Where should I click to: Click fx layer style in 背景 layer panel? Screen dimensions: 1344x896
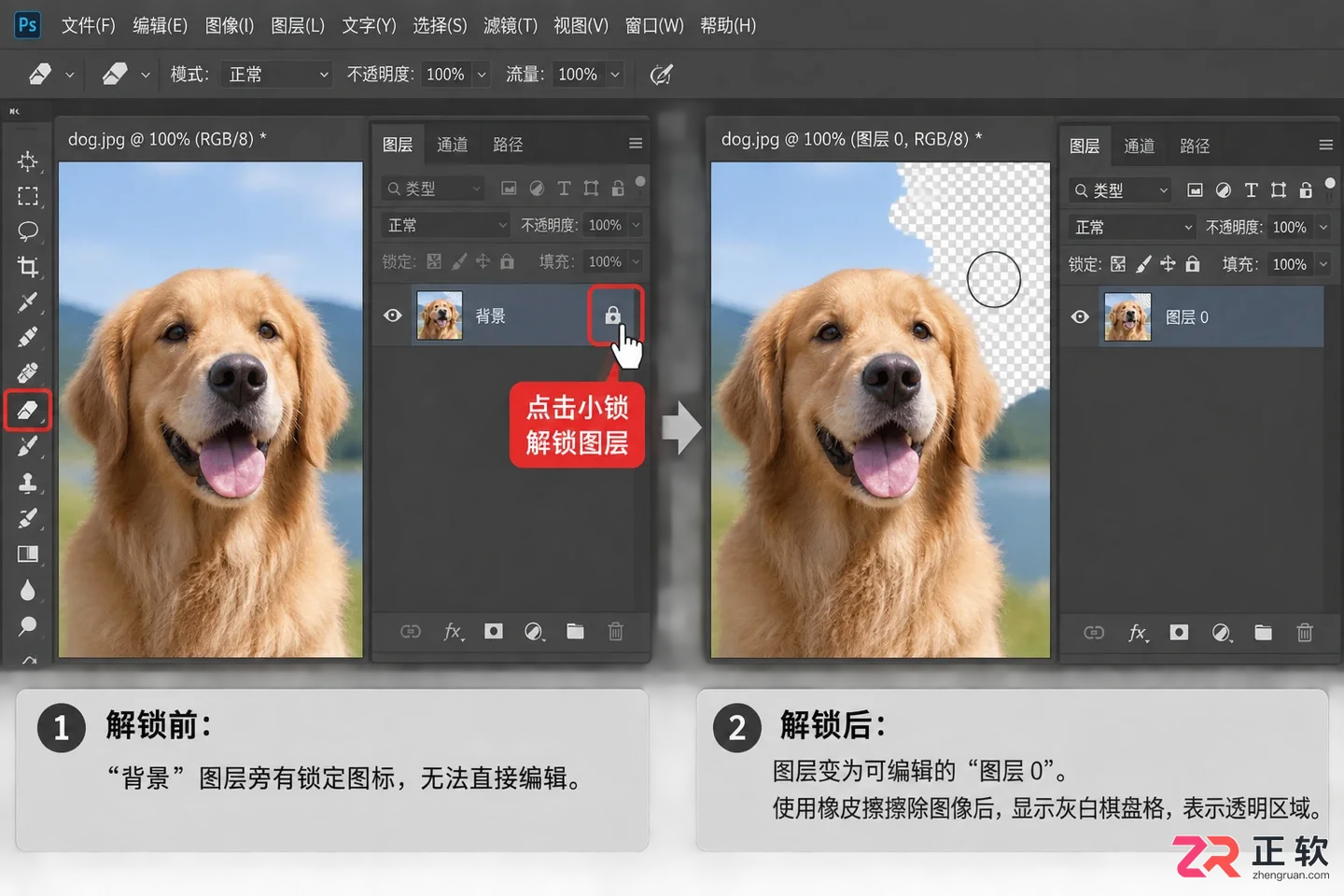453,632
